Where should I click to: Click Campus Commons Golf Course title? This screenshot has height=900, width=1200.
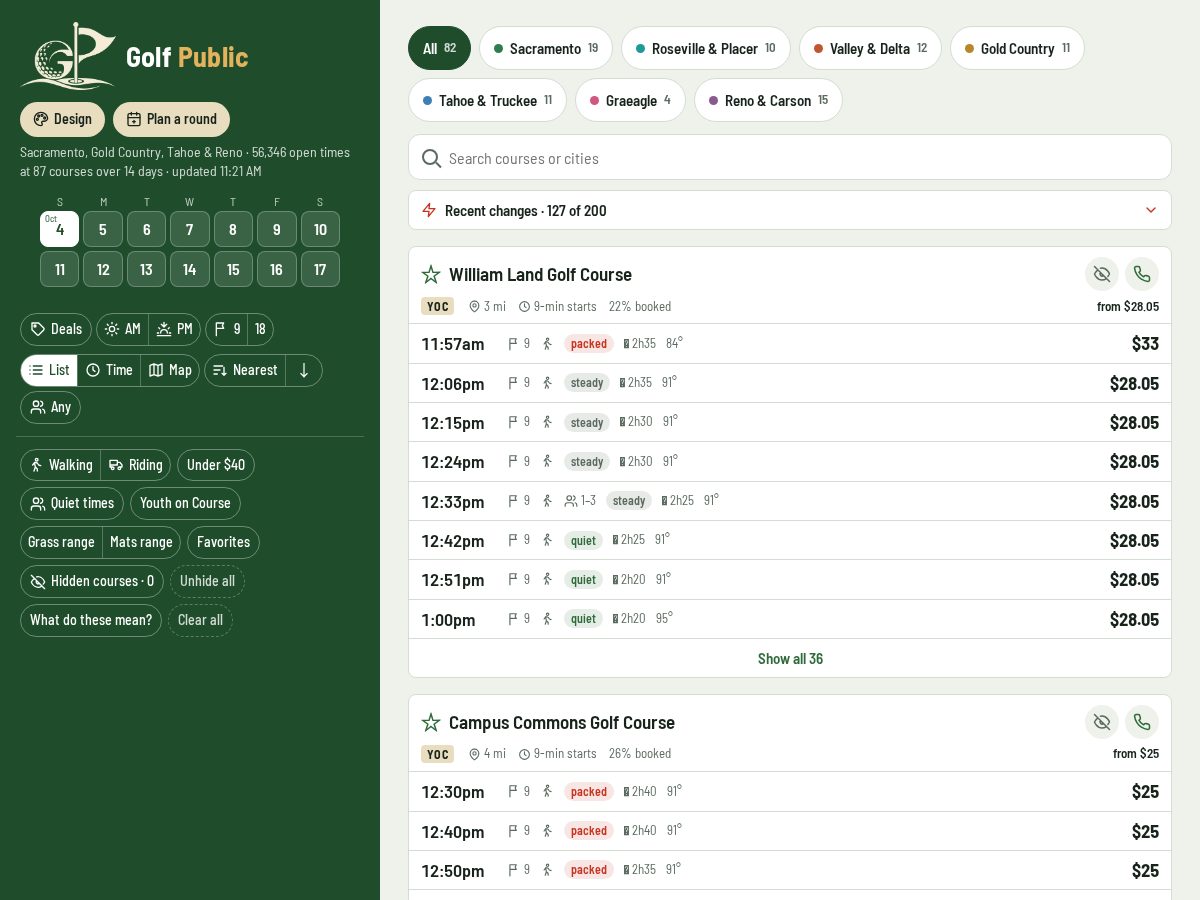(x=562, y=722)
